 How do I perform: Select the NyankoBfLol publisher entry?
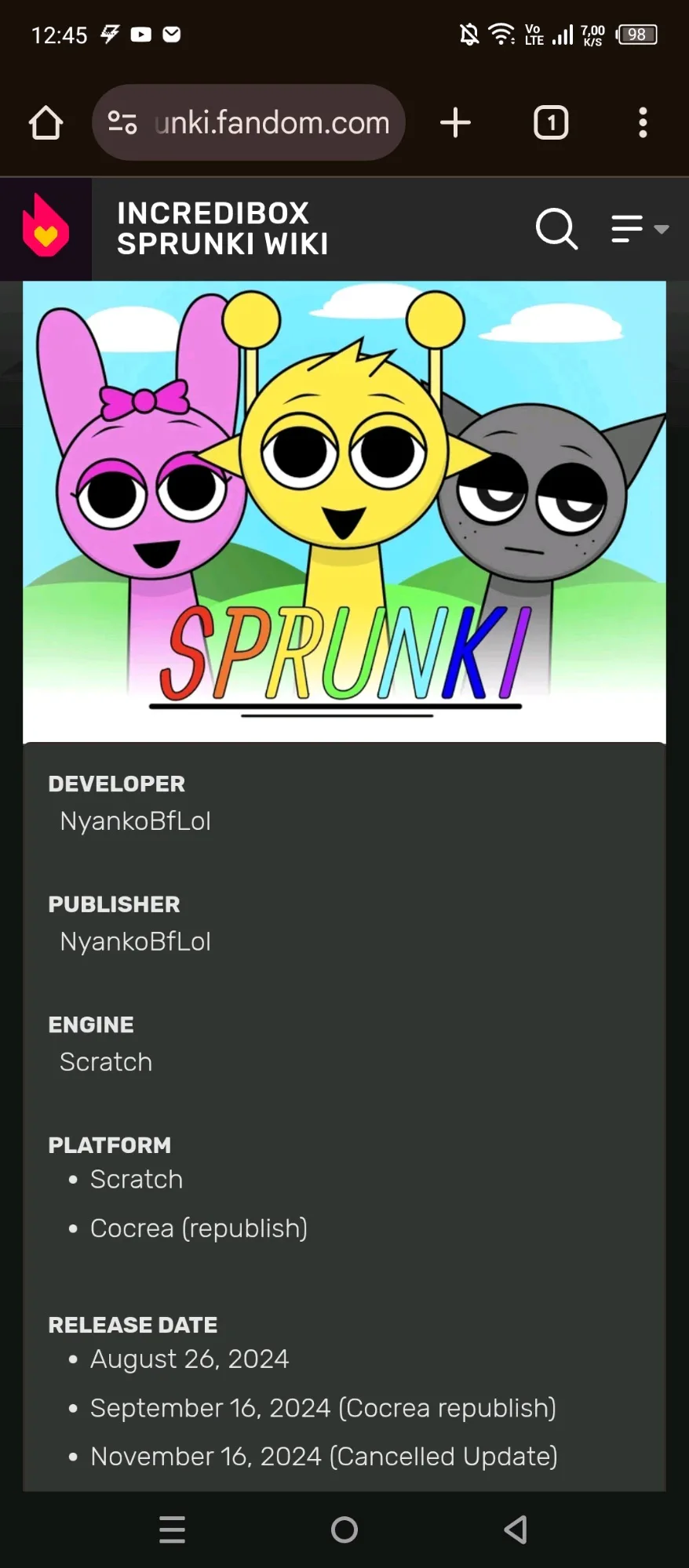click(x=136, y=941)
